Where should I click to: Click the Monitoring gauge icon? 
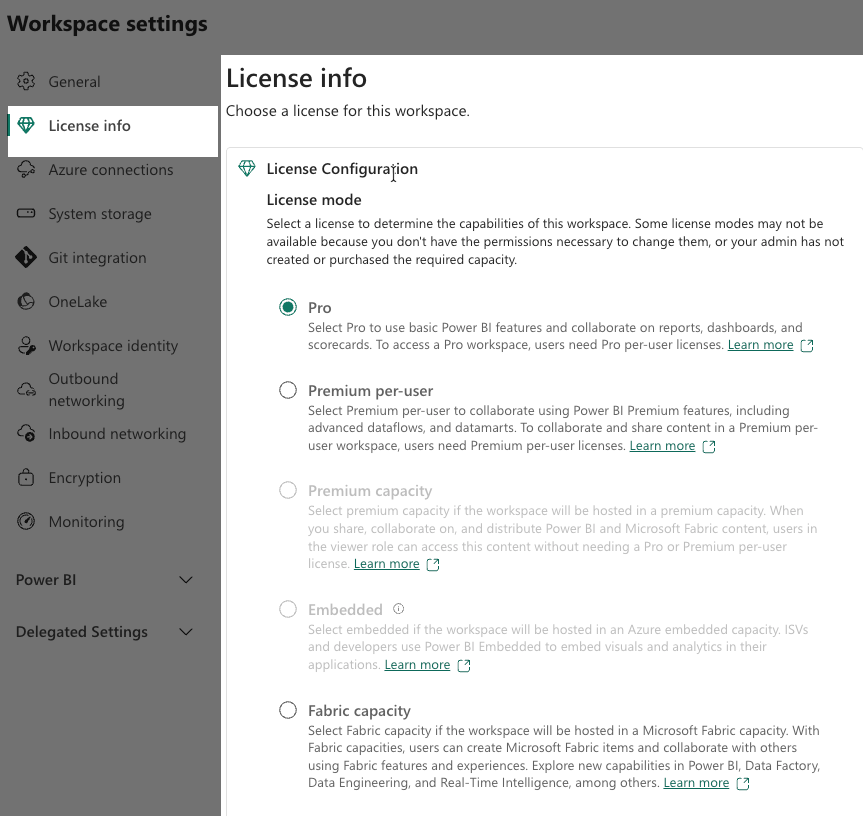pyautogui.click(x=26, y=522)
